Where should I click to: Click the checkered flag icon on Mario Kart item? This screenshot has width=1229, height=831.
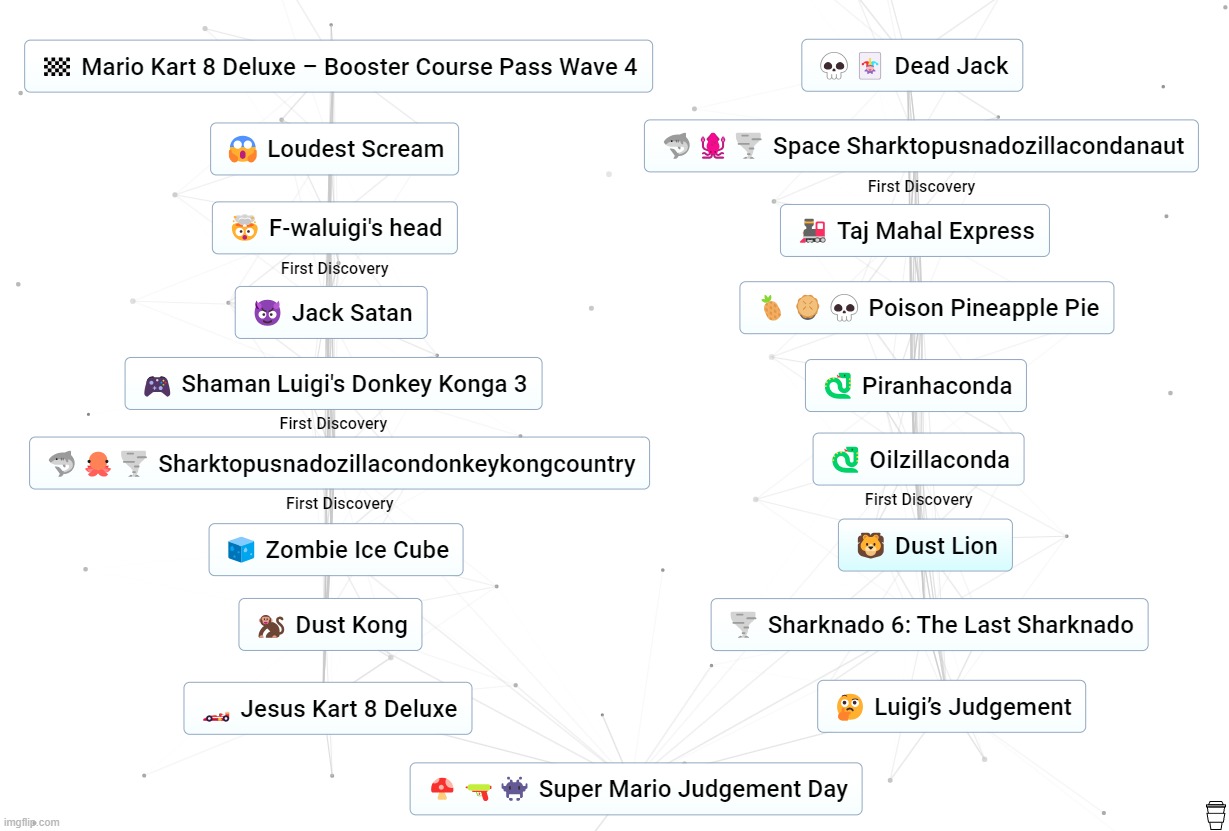coord(57,67)
